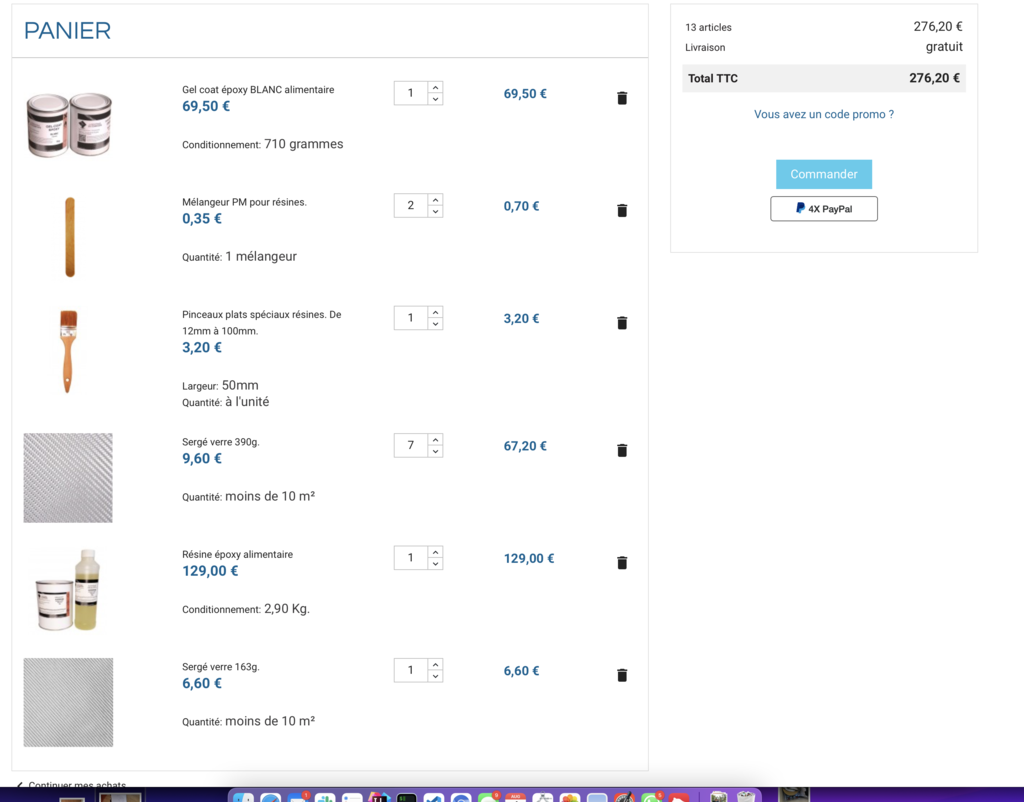Image resolution: width=1024 pixels, height=802 pixels.
Task: Click the wooden mixing stick thumbnail
Action: pos(70,236)
